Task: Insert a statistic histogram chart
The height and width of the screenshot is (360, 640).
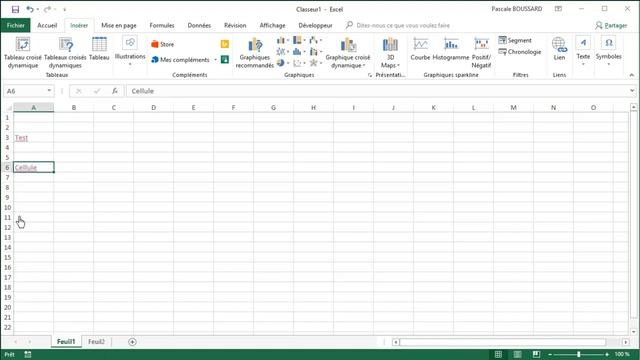Action: [x=299, y=51]
